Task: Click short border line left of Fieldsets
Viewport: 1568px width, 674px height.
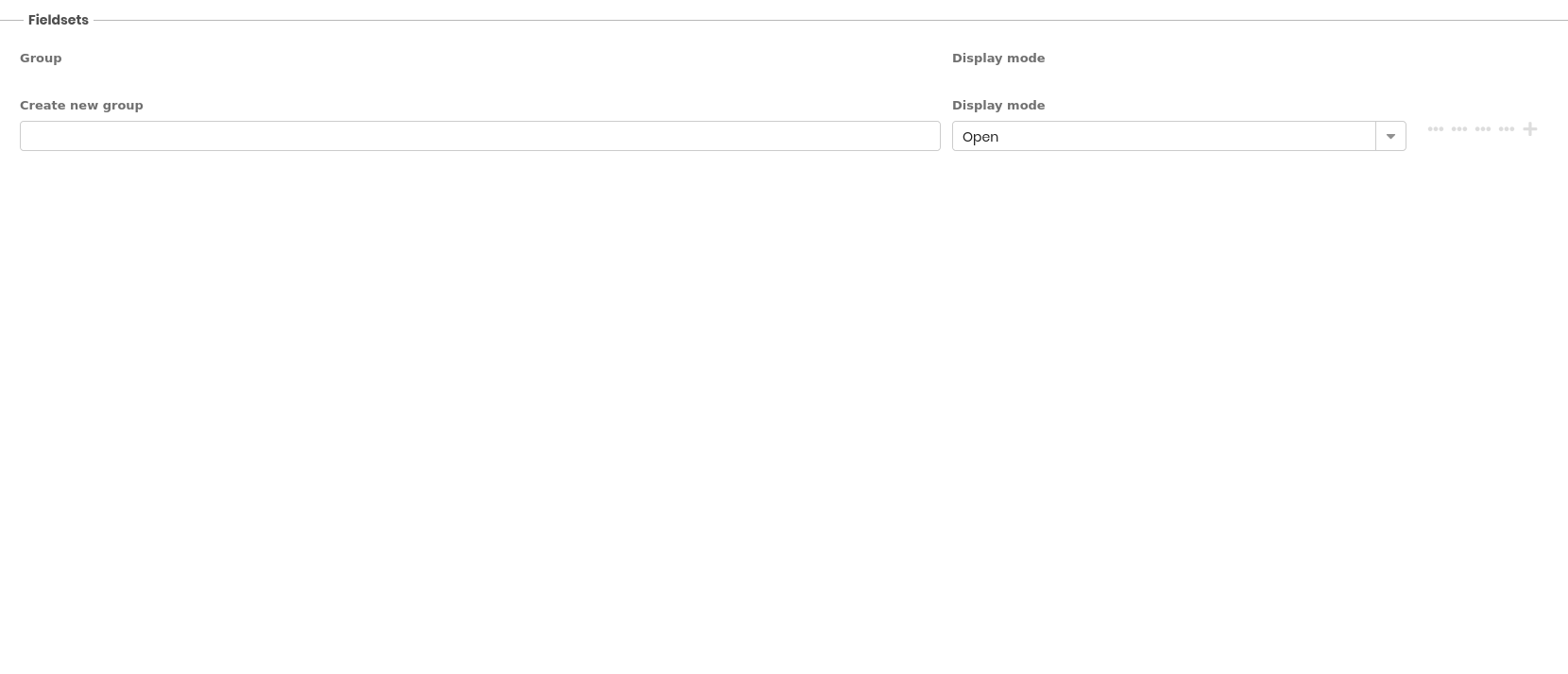Action: (10, 20)
